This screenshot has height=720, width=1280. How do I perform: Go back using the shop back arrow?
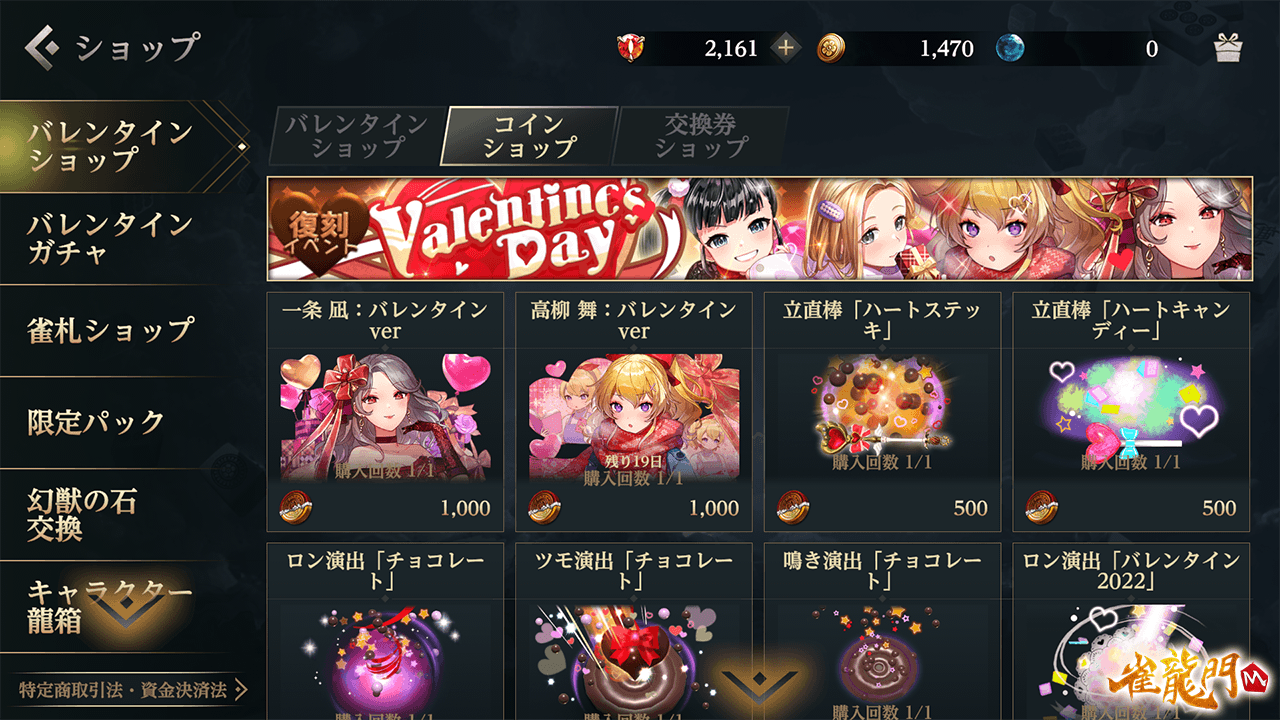point(43,46)
